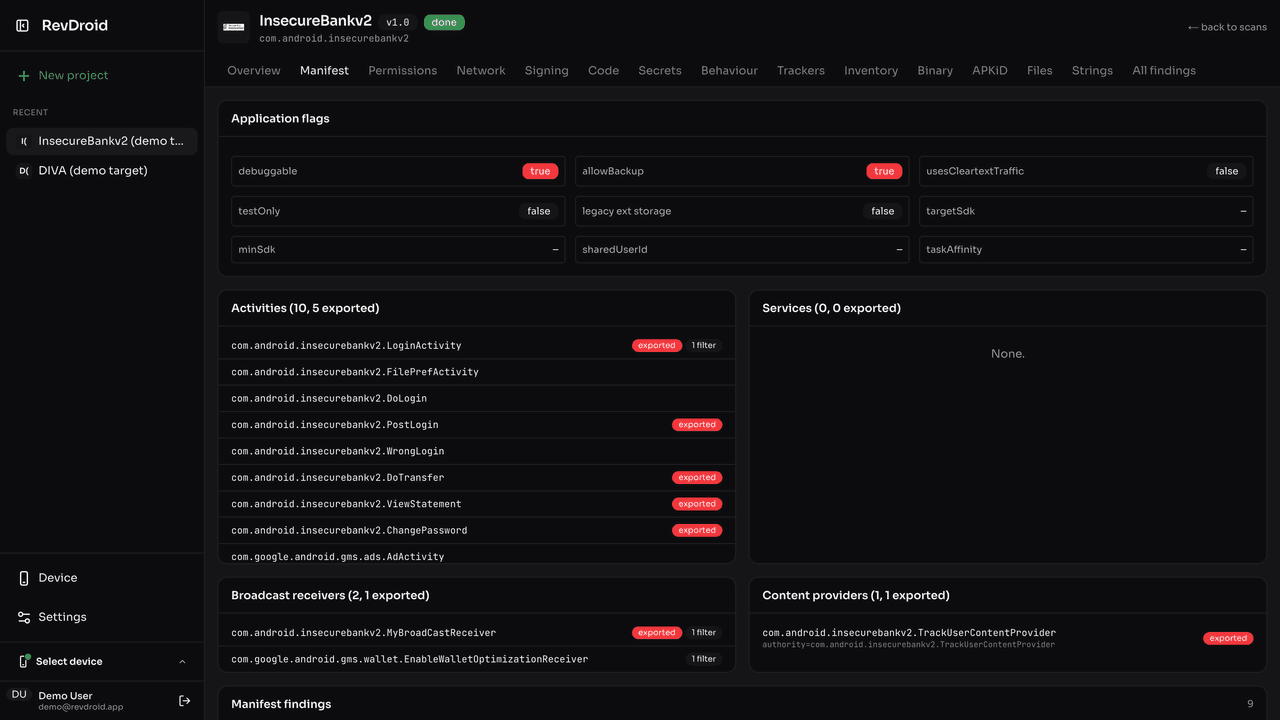The width and height of the screenshot is (1280, 720).
Task: Click the Manifest findings count 9
Action: (x=1250, y=704)
